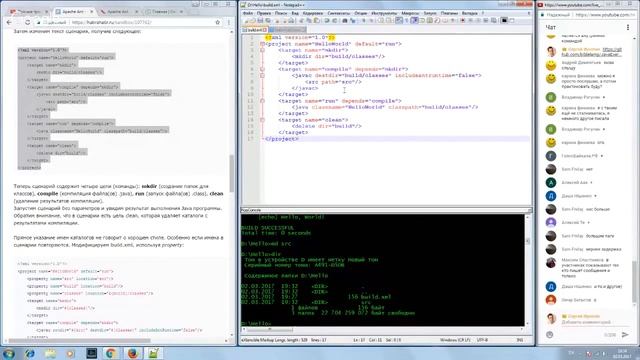Click the YouTube chat vertical scrollbar
640x360 pixels.
pos(634,282)
